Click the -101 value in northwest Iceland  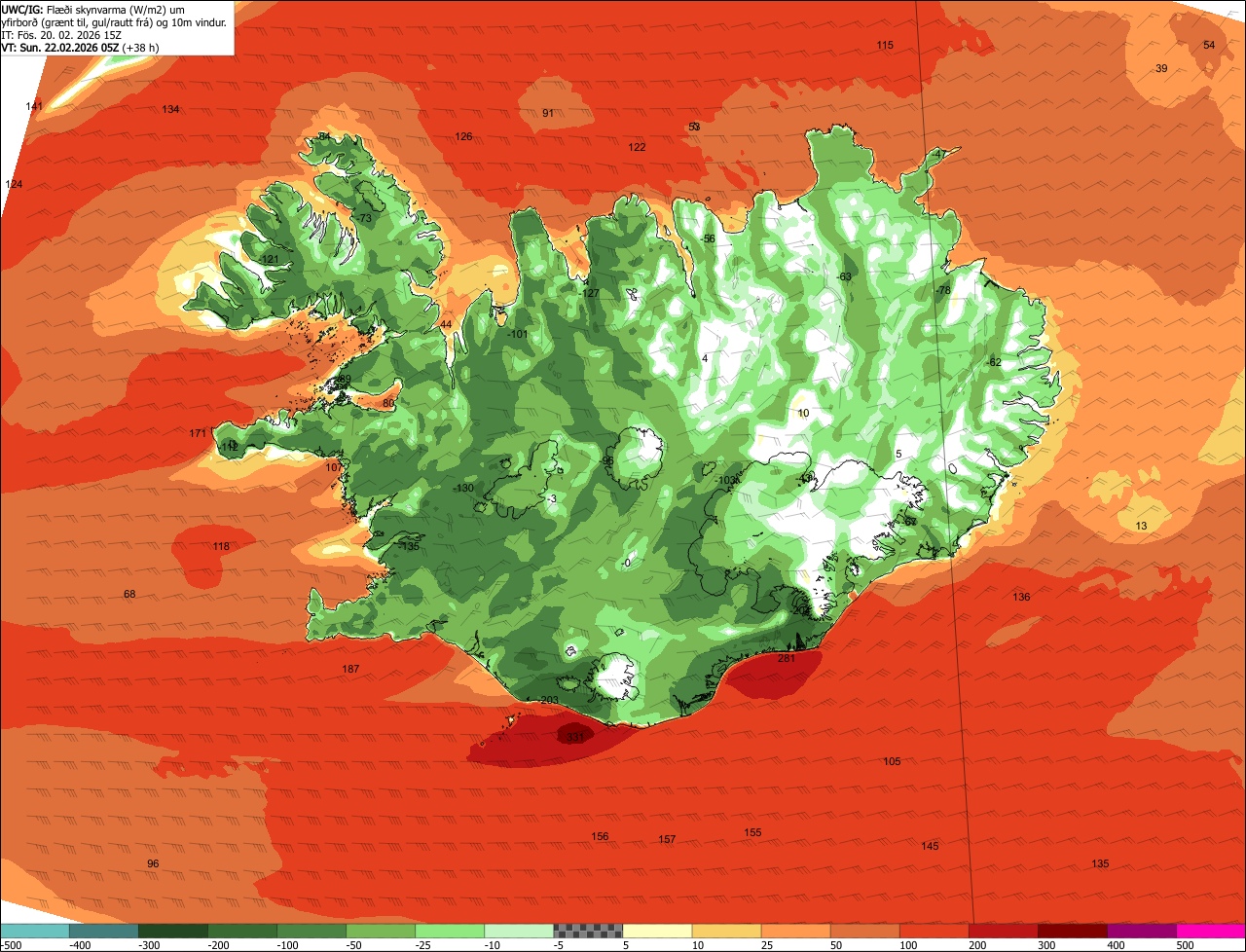[x=518, y=334]
